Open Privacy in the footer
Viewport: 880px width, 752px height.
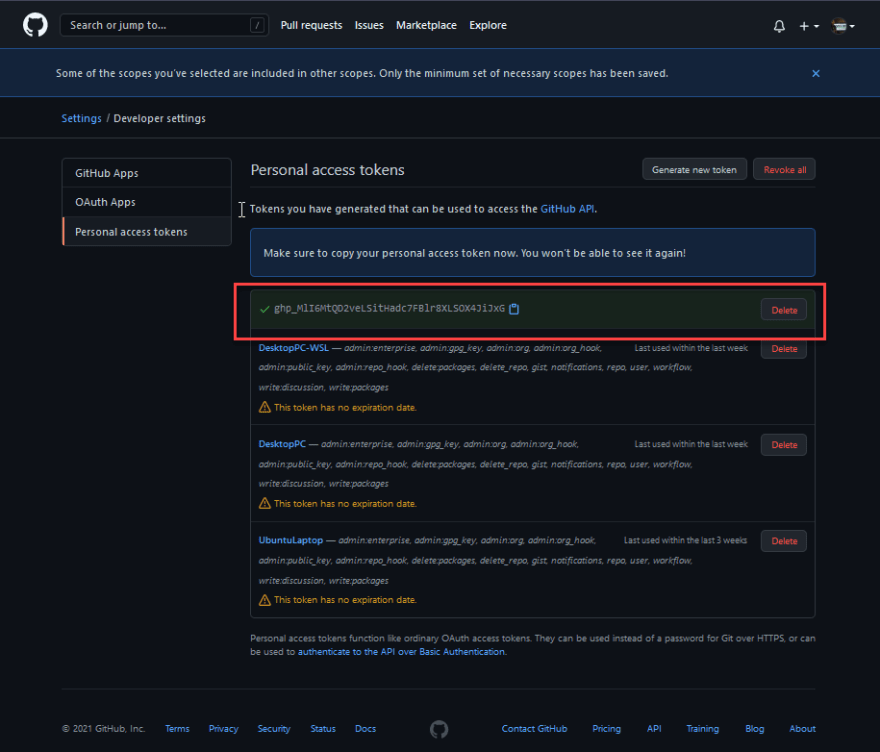[223, 728]
